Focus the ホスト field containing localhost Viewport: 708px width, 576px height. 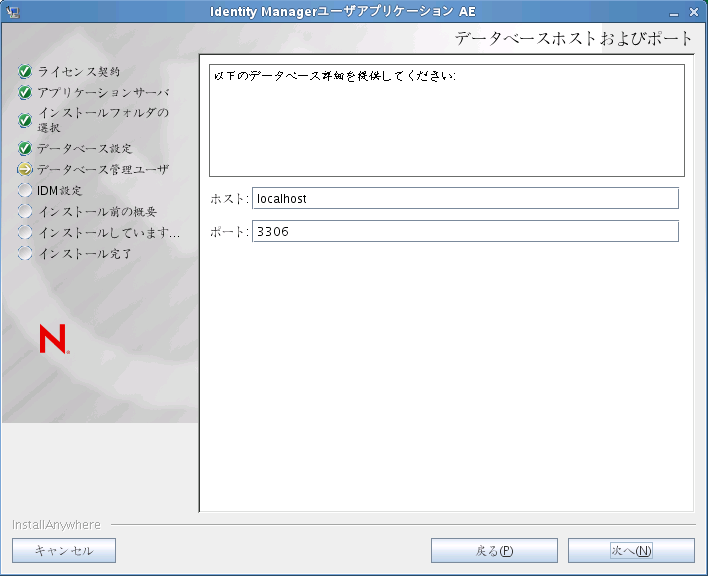[x=465, y=198]
